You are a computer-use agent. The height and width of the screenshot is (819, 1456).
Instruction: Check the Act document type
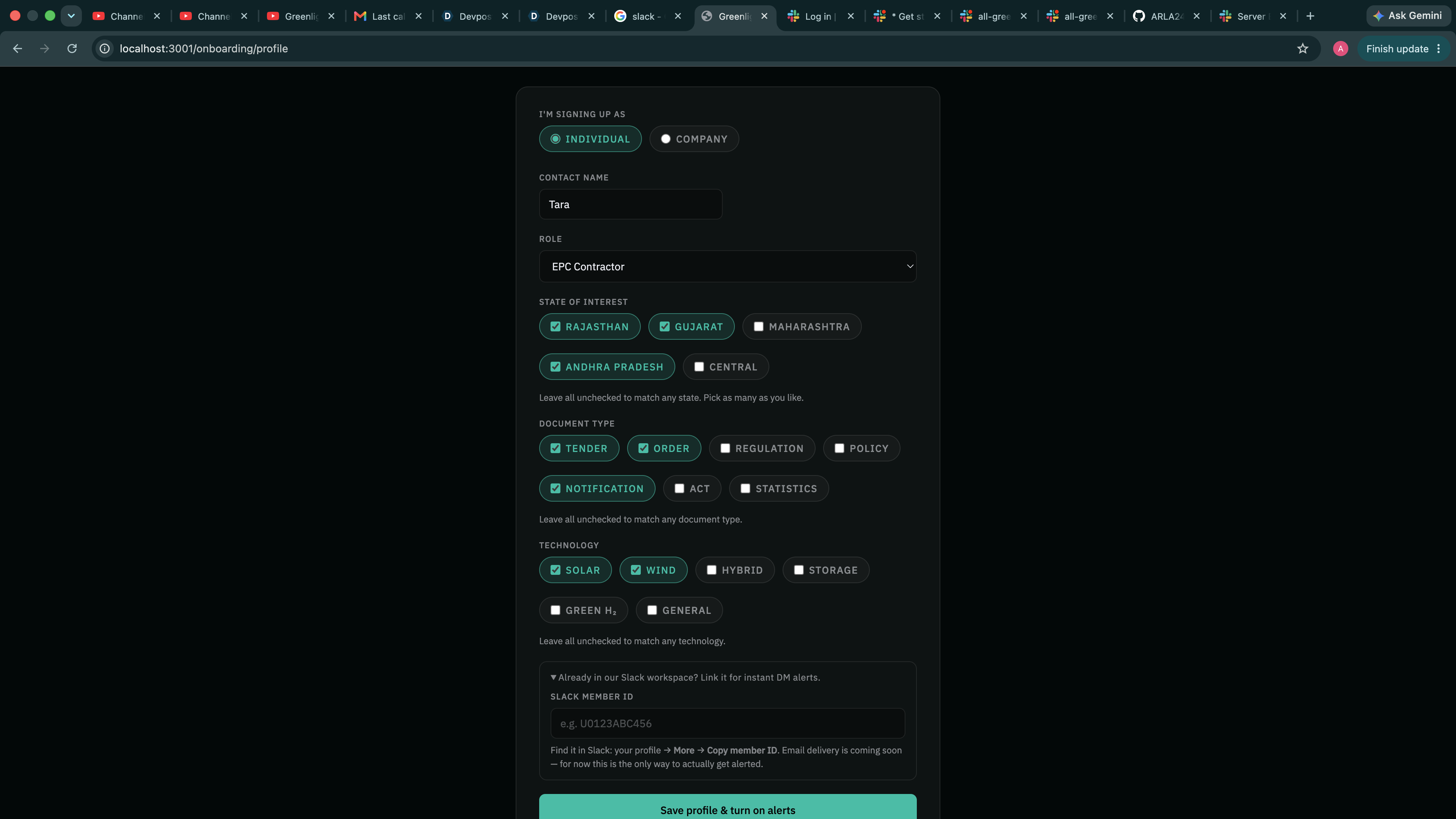(x=692, y=488)
